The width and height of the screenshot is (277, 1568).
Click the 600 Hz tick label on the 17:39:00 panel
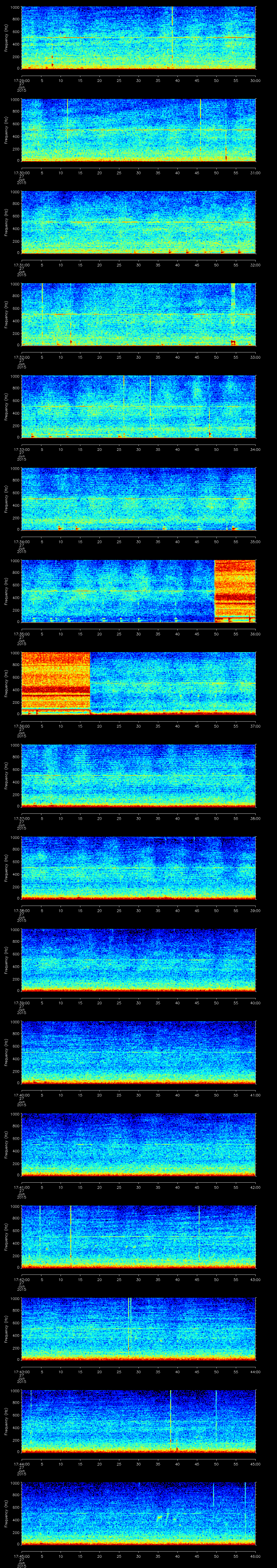click(x=16, y=954)
